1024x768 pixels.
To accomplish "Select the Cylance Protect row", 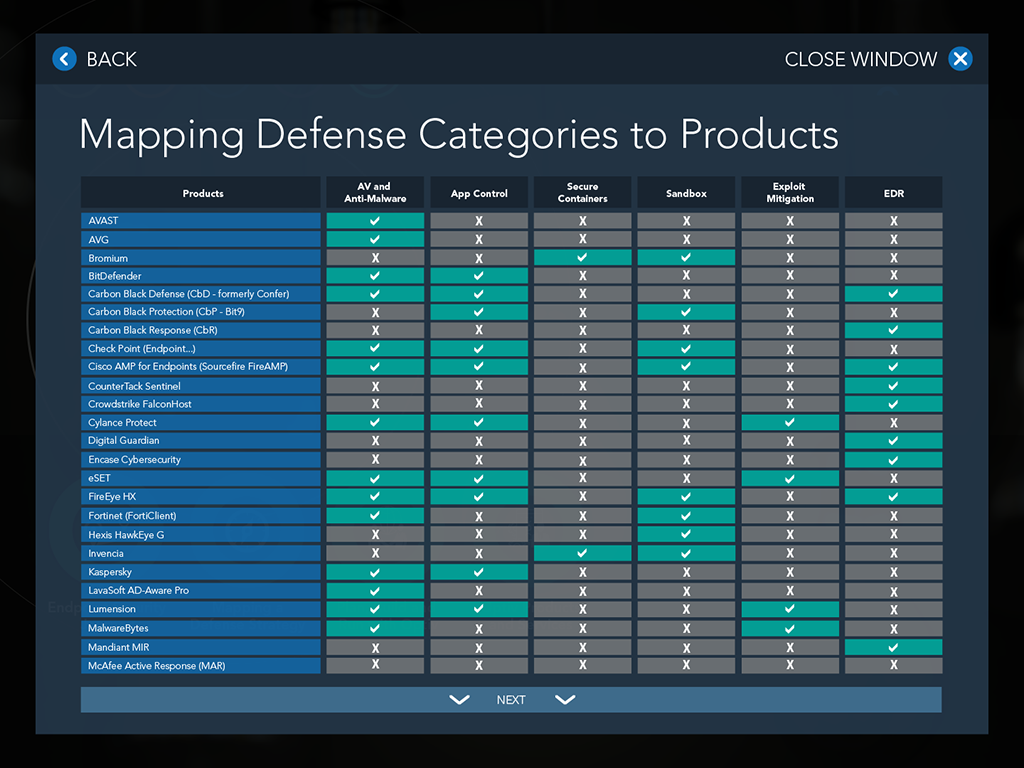I will (x=200, y=423).
